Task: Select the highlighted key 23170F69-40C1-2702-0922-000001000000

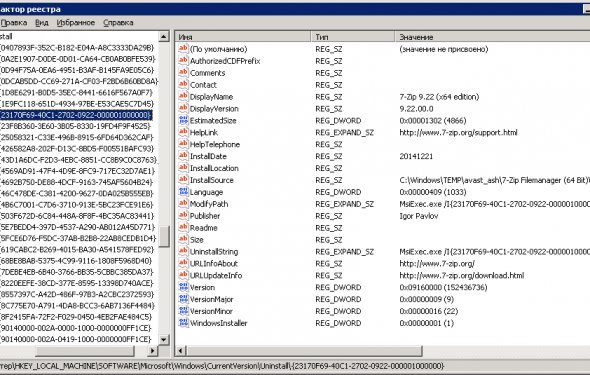Action: [75, 115]
